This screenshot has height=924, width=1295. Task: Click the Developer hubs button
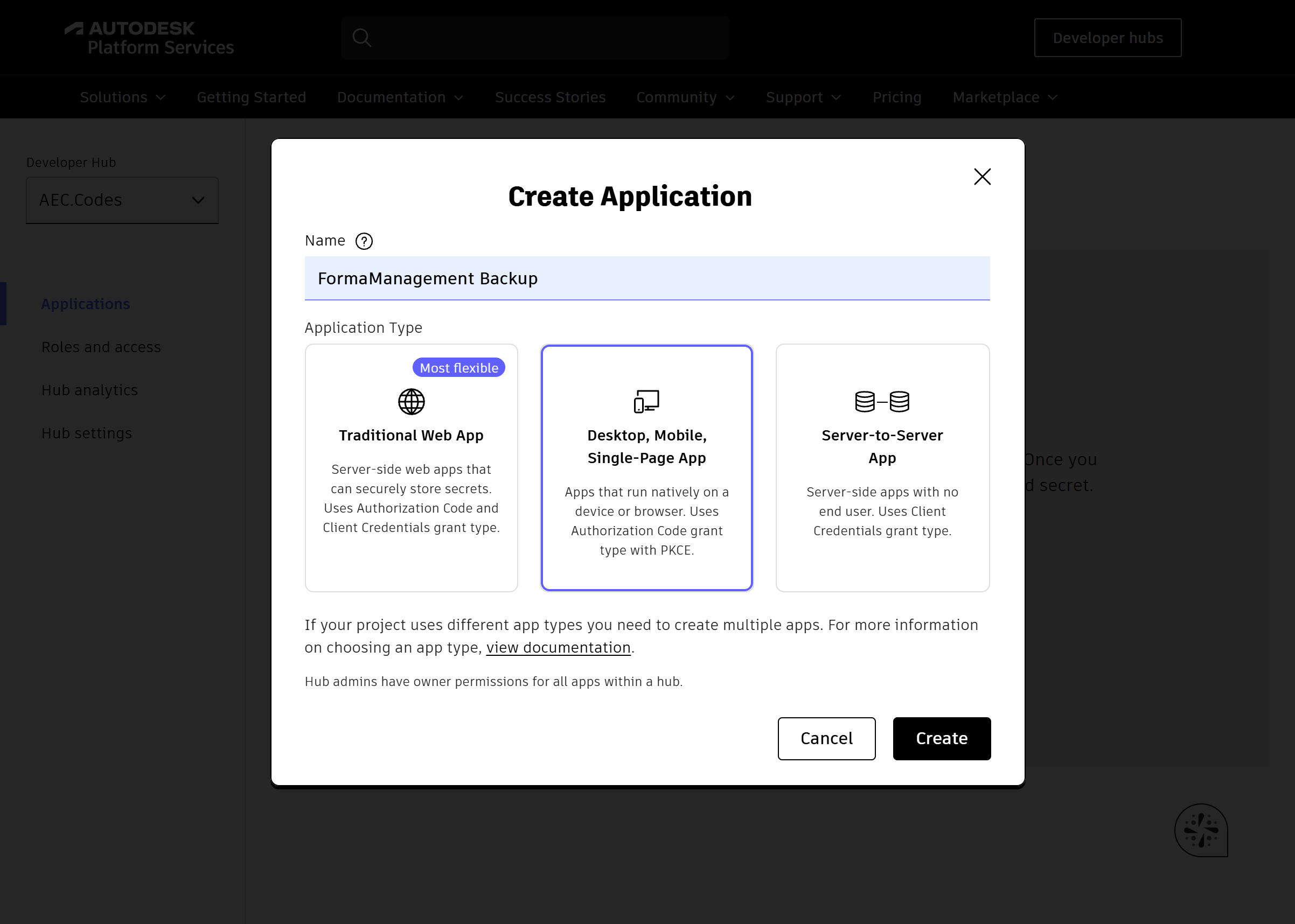[x=1107, y=38]
